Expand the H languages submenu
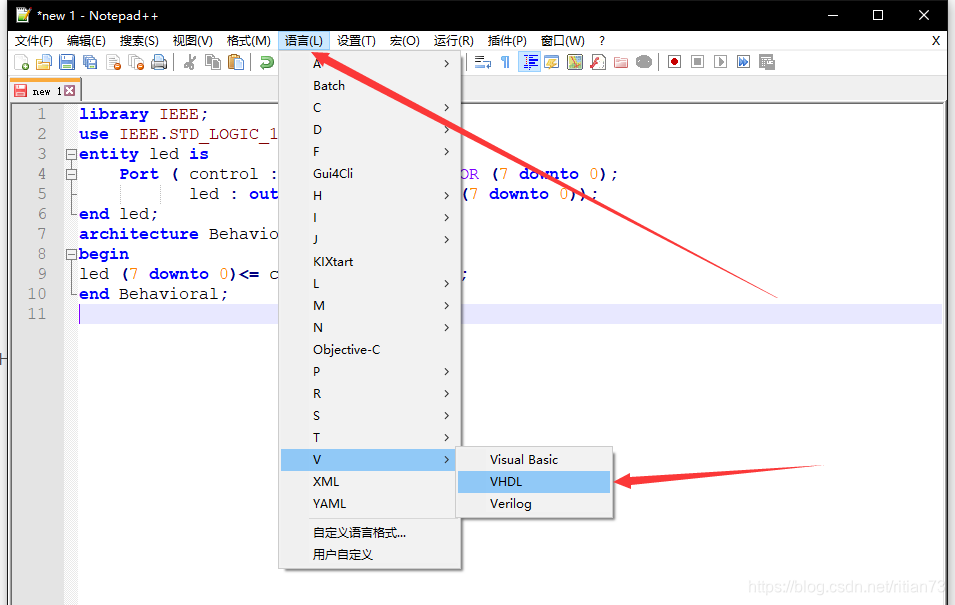 370,196
